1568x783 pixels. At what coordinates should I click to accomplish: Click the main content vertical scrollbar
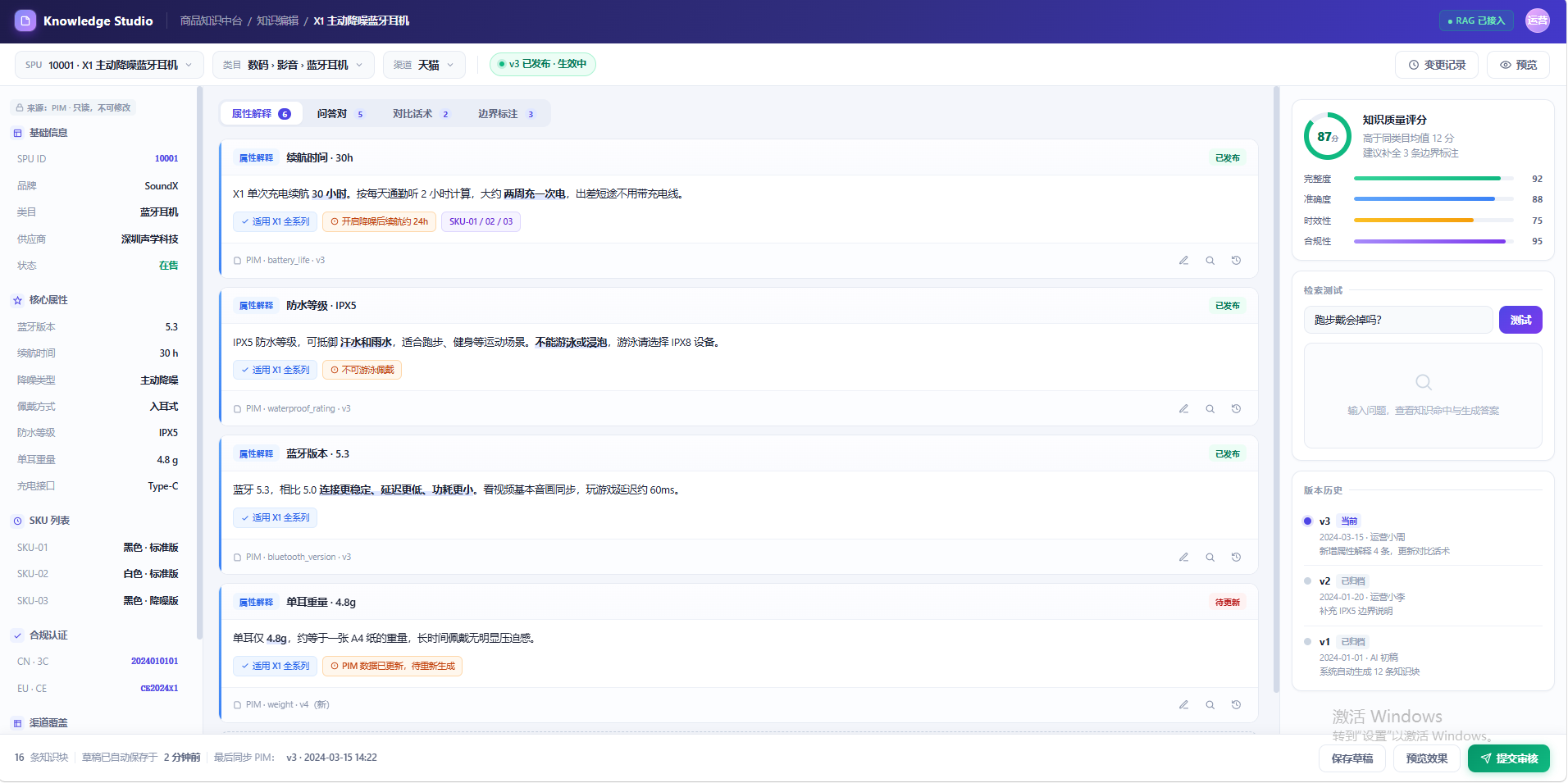(1276, 389)
